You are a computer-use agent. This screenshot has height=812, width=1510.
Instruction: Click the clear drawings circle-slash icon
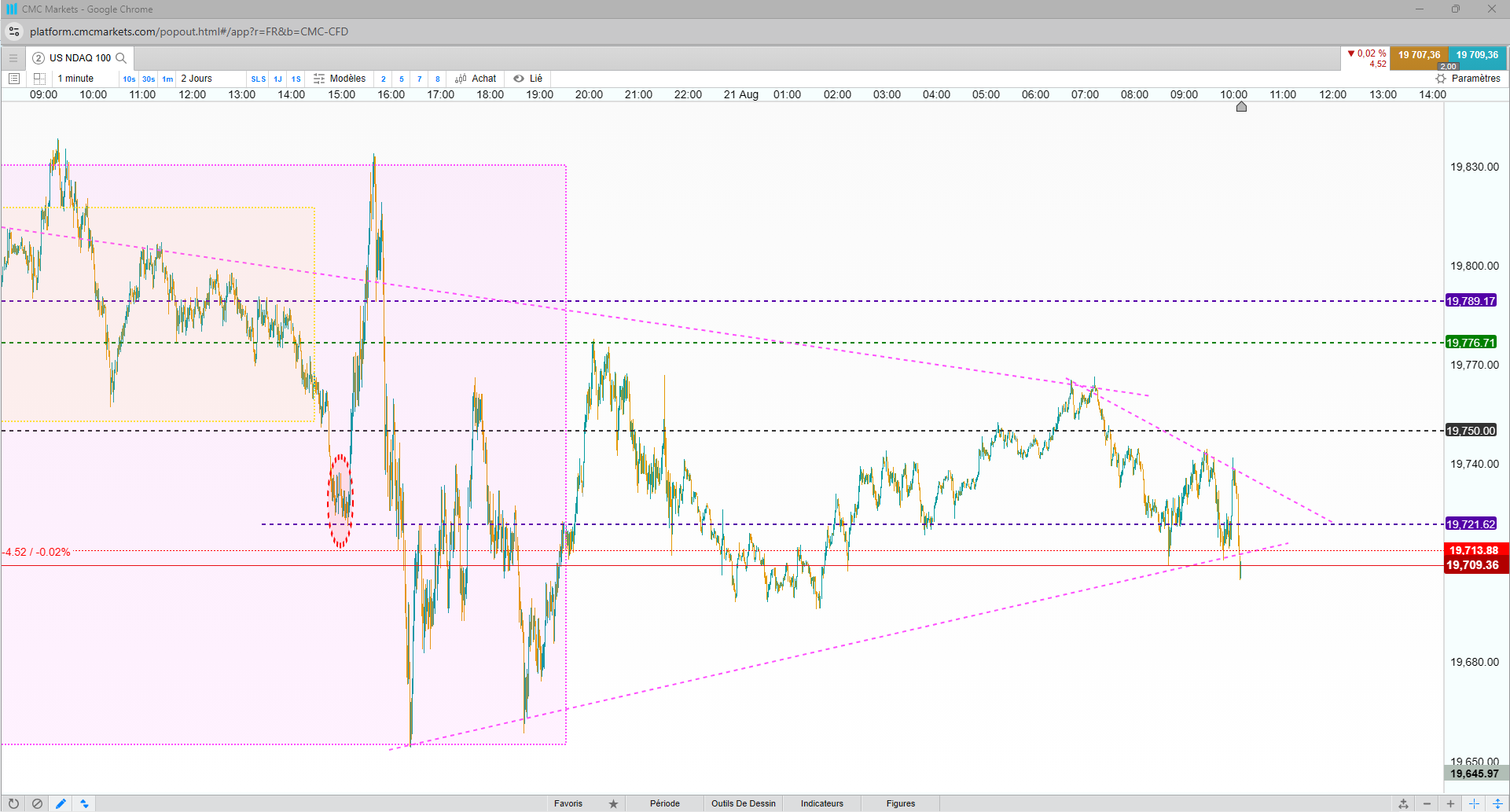coord(37,803)
